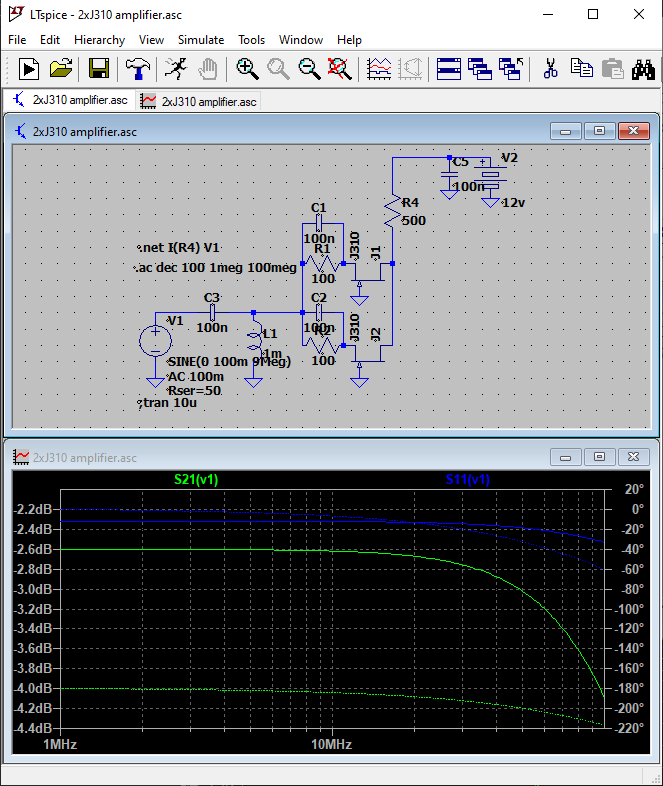Select the .net I(R4) V1 directive text
Viewport: 663px width, 786px height.
click(178, 247)
